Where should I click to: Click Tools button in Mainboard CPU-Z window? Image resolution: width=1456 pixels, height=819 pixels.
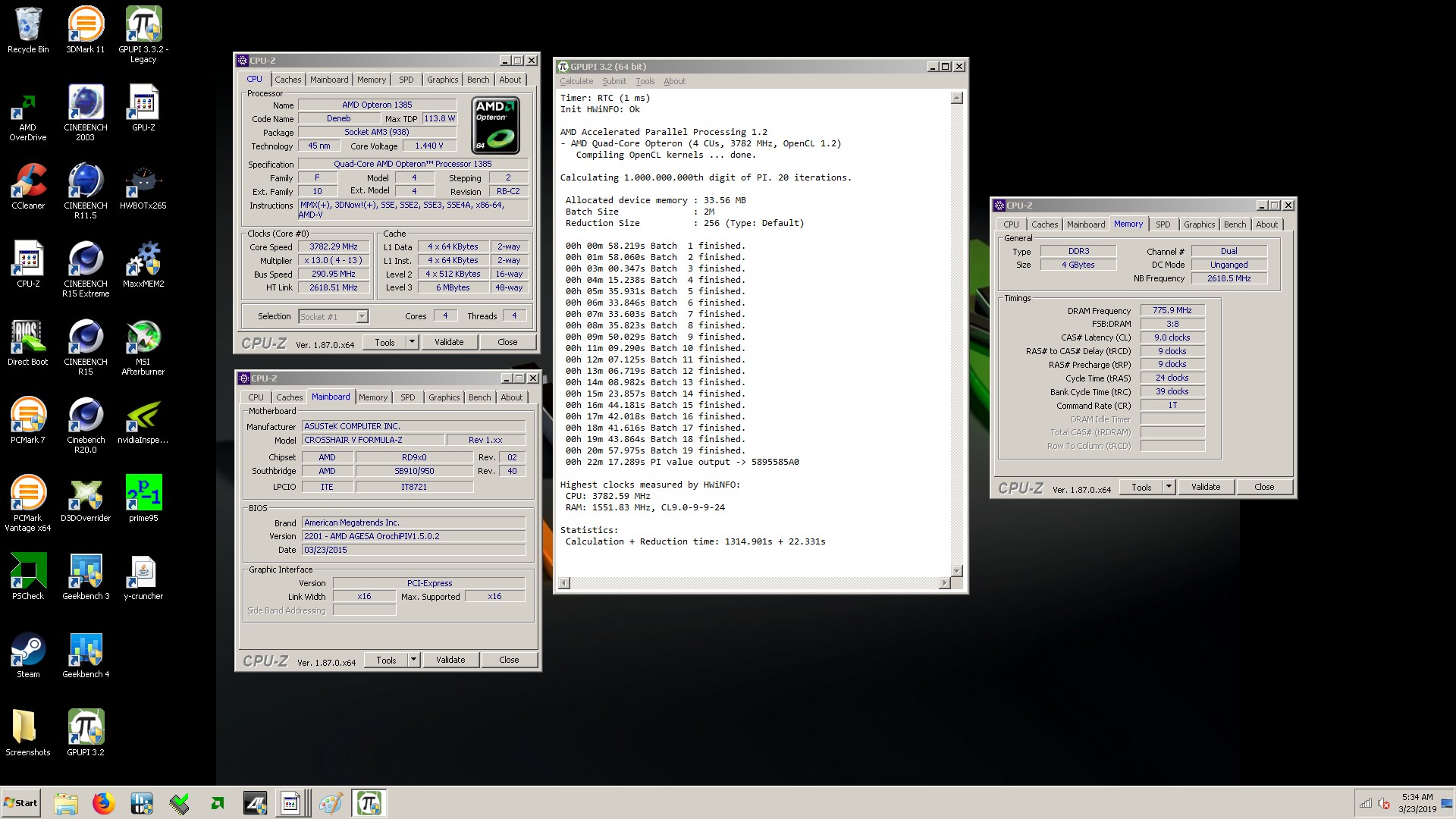coord(386,660)
